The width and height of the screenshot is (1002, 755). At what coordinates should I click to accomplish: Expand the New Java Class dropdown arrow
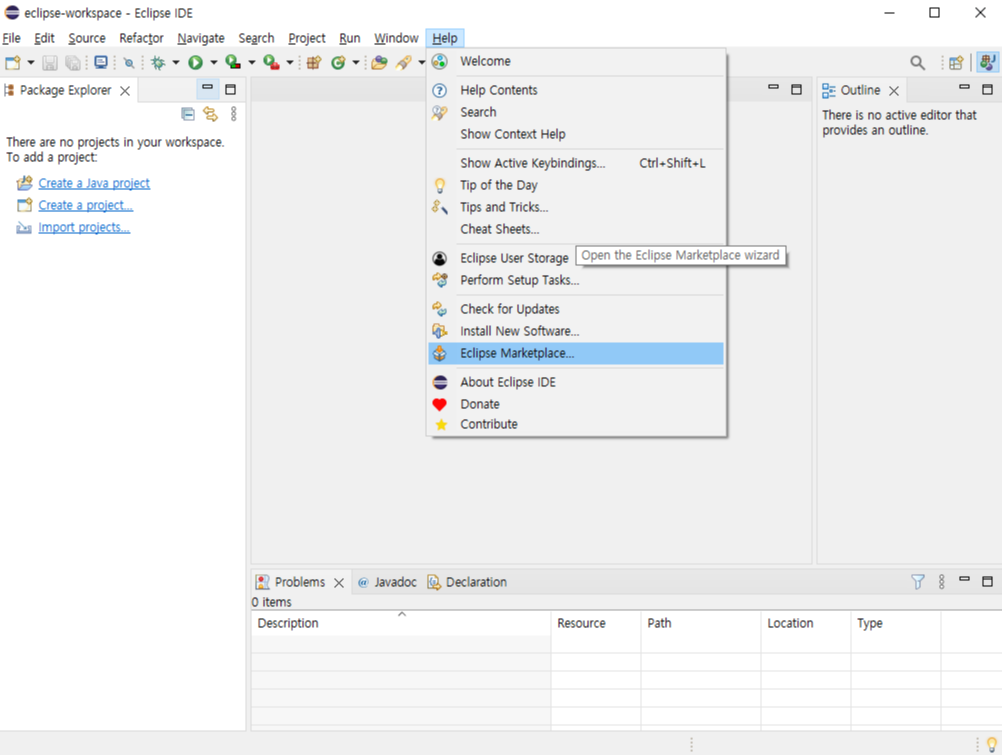pos(356,63)
